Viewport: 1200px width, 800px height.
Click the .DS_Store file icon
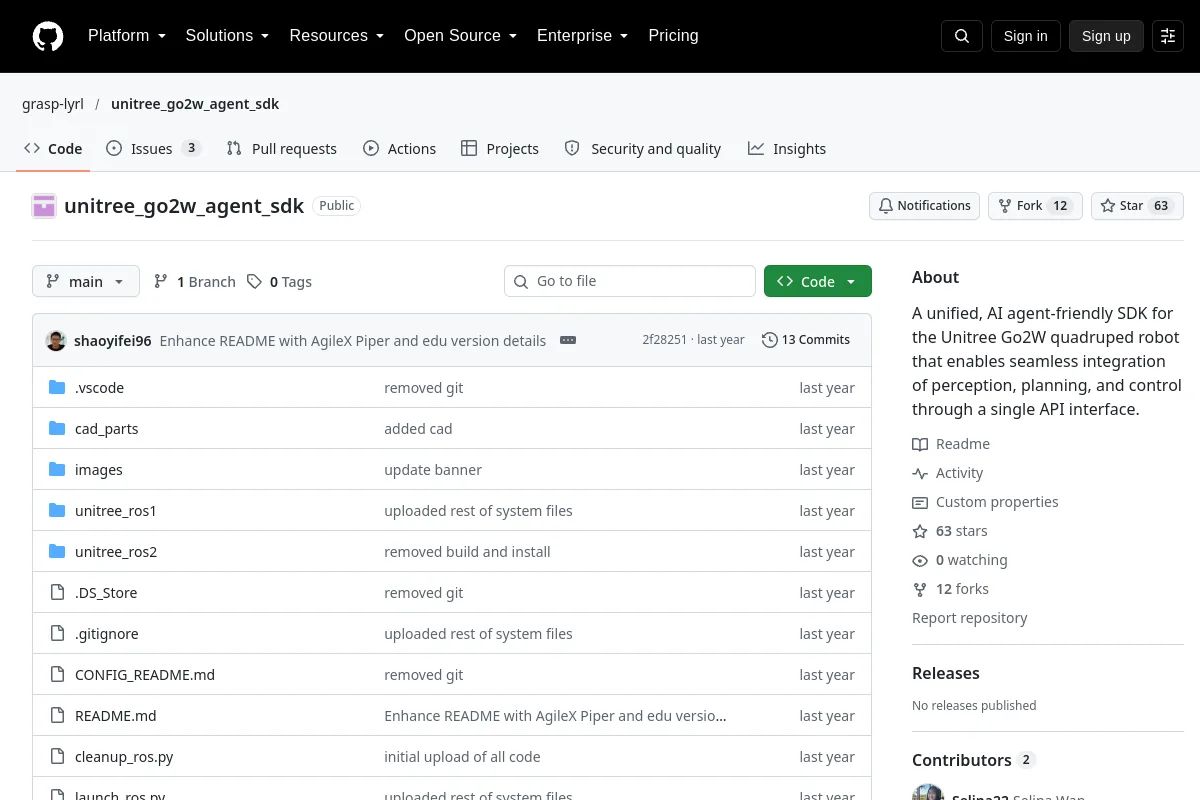coord(57,593)
